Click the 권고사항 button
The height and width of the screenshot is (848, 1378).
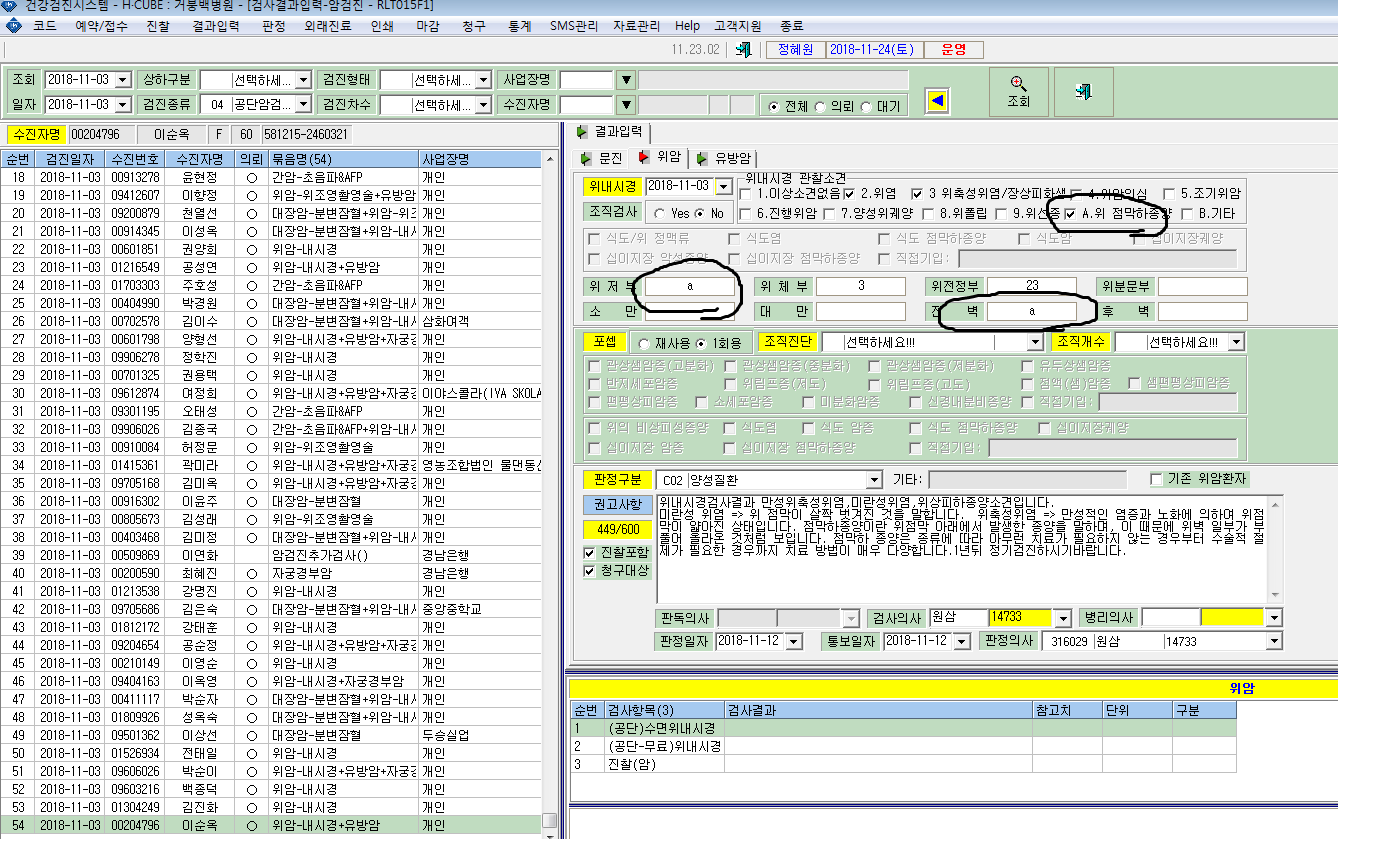tap(616, 504)
